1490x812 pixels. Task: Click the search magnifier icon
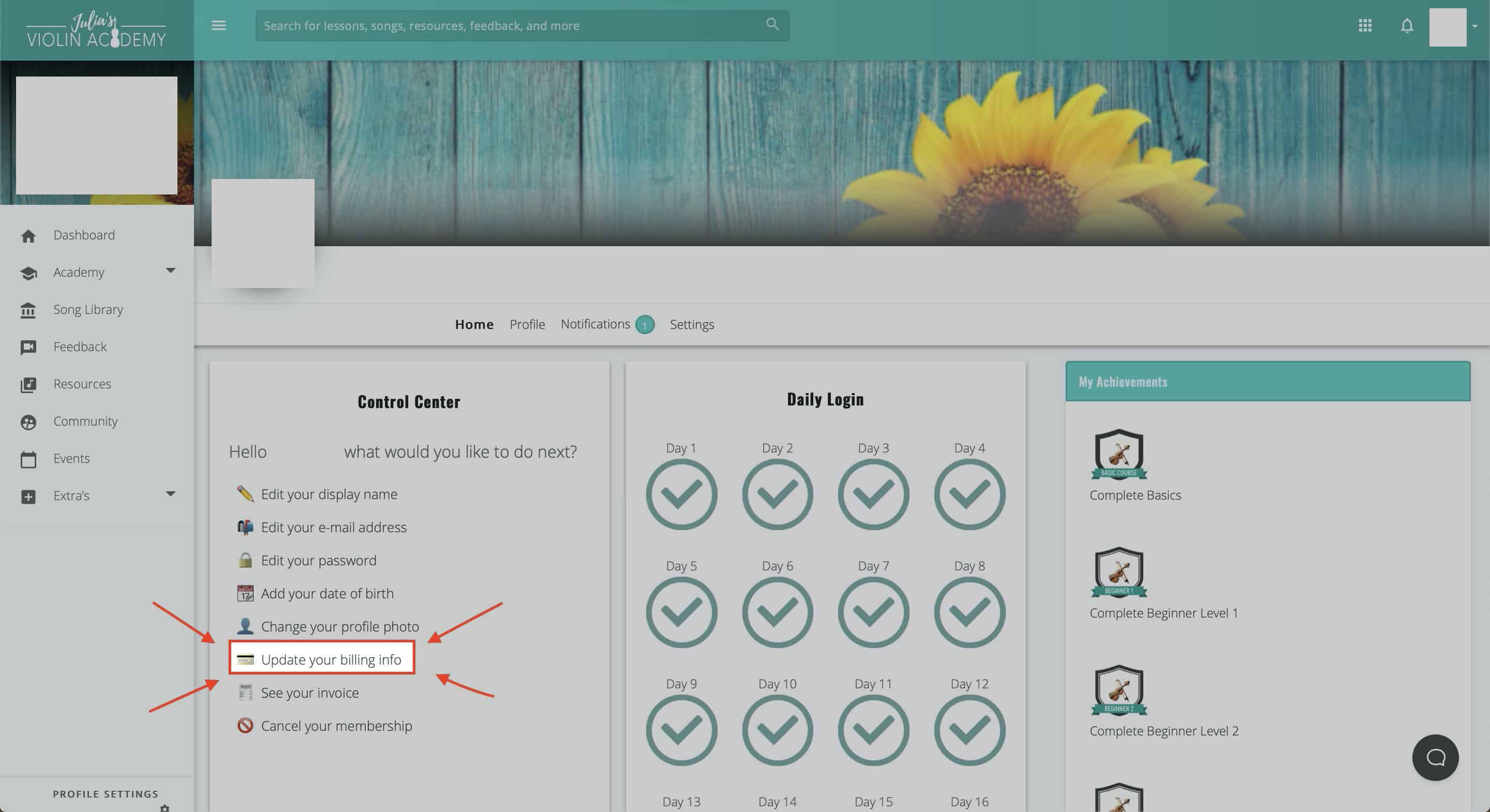771,24
